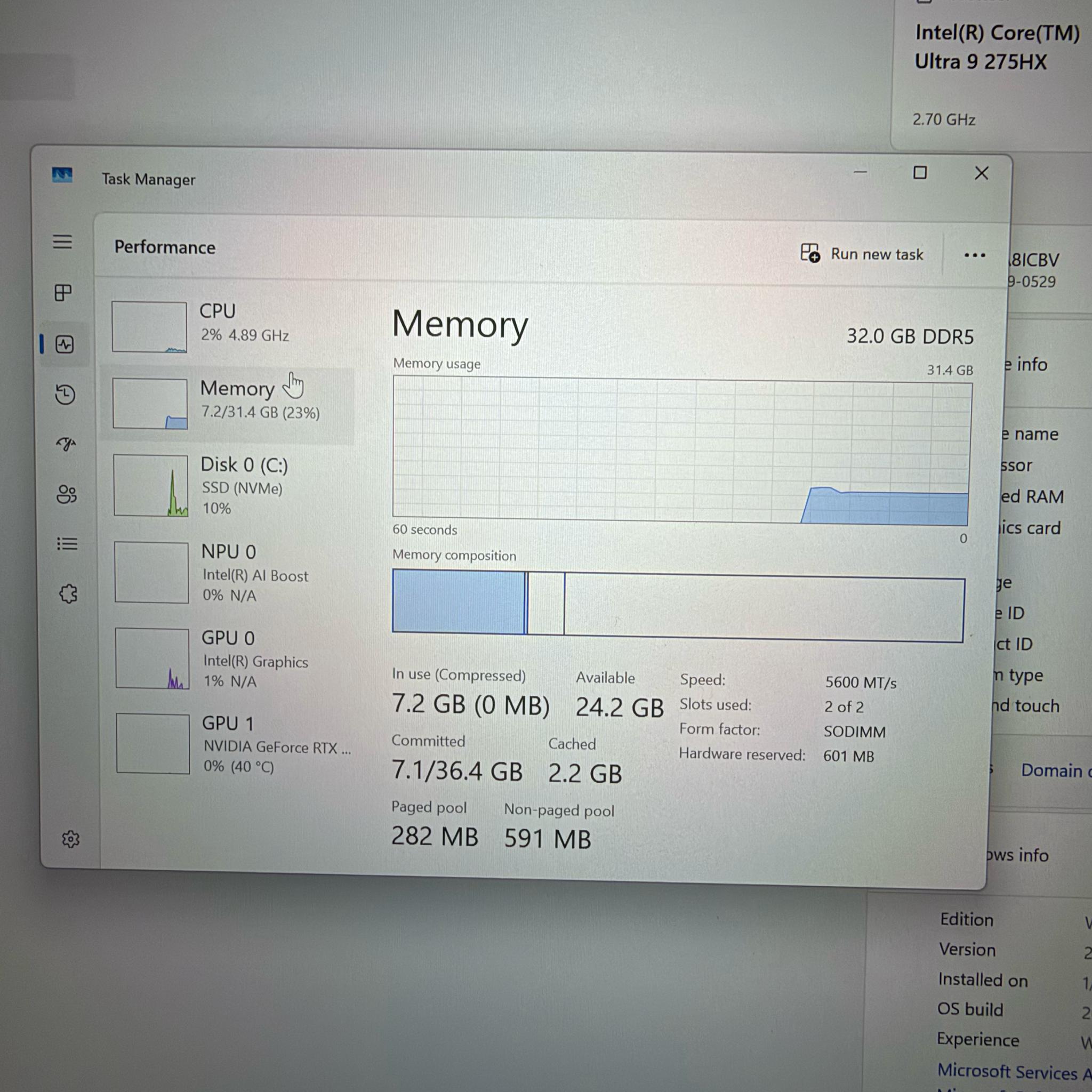
Task: Click the 7.1/36.4 GB committed value
Action: tap(457, 770)
